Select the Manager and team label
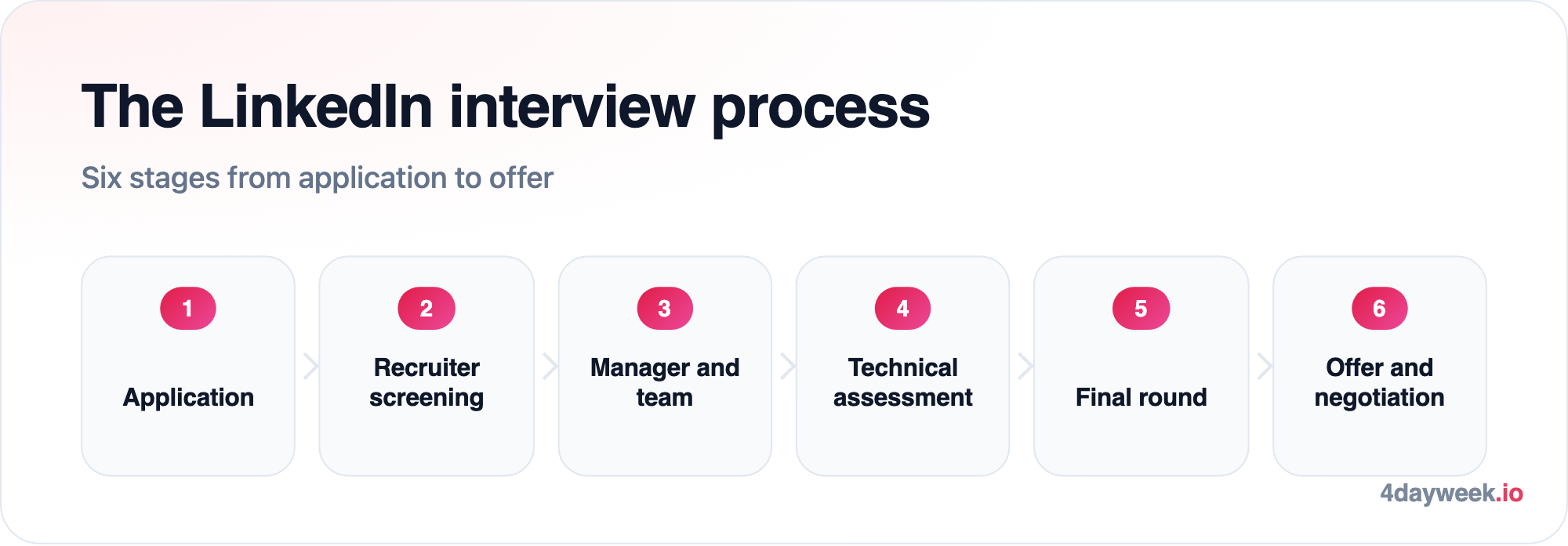 tap(665, 382)
